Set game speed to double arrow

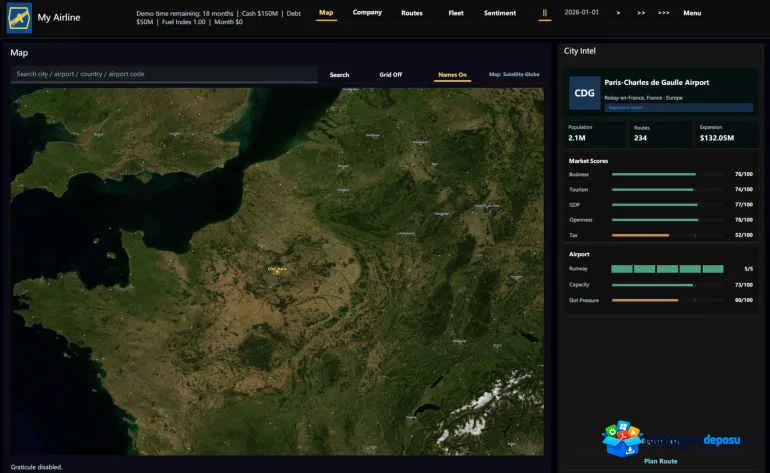point(641,13)
